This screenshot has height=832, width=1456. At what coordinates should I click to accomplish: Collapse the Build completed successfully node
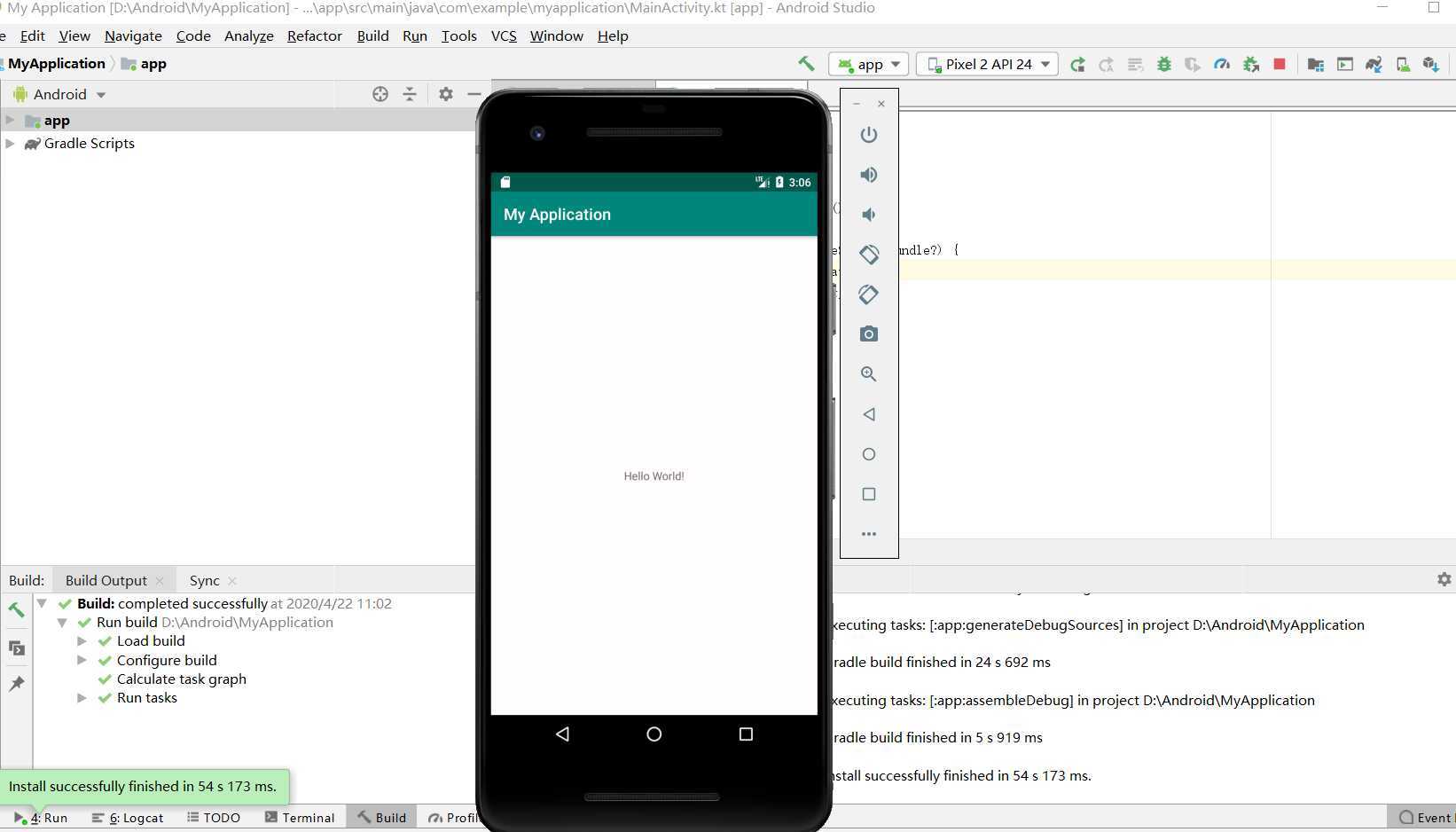click(x=42, y=603)
